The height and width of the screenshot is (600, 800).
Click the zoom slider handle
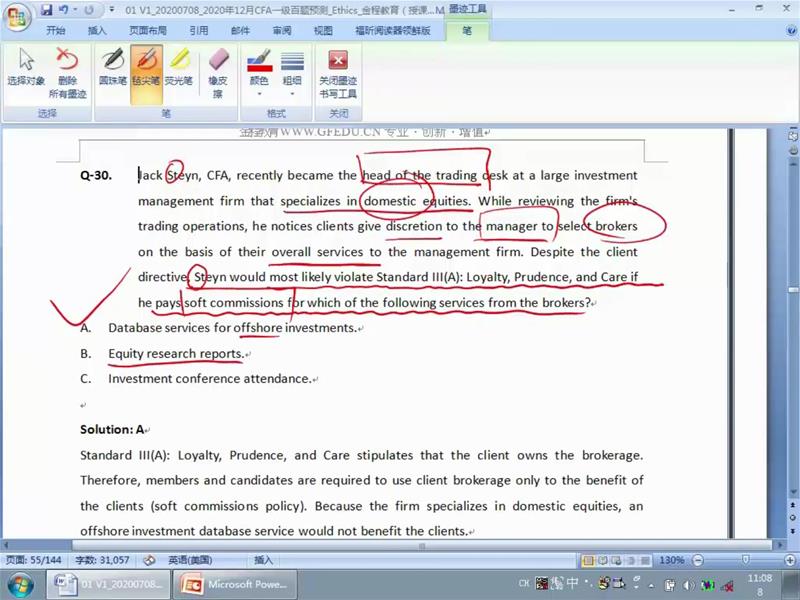tap(745, 560)
